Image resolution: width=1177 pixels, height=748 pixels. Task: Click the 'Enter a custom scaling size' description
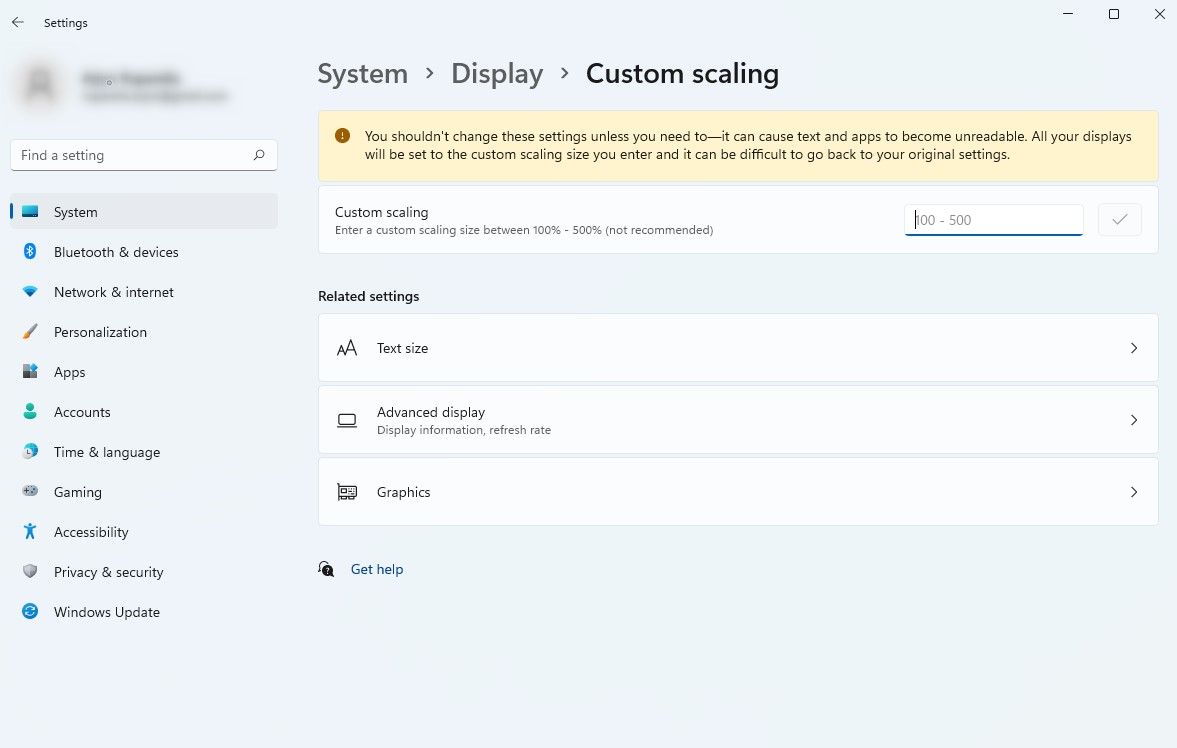pos(524,230)
